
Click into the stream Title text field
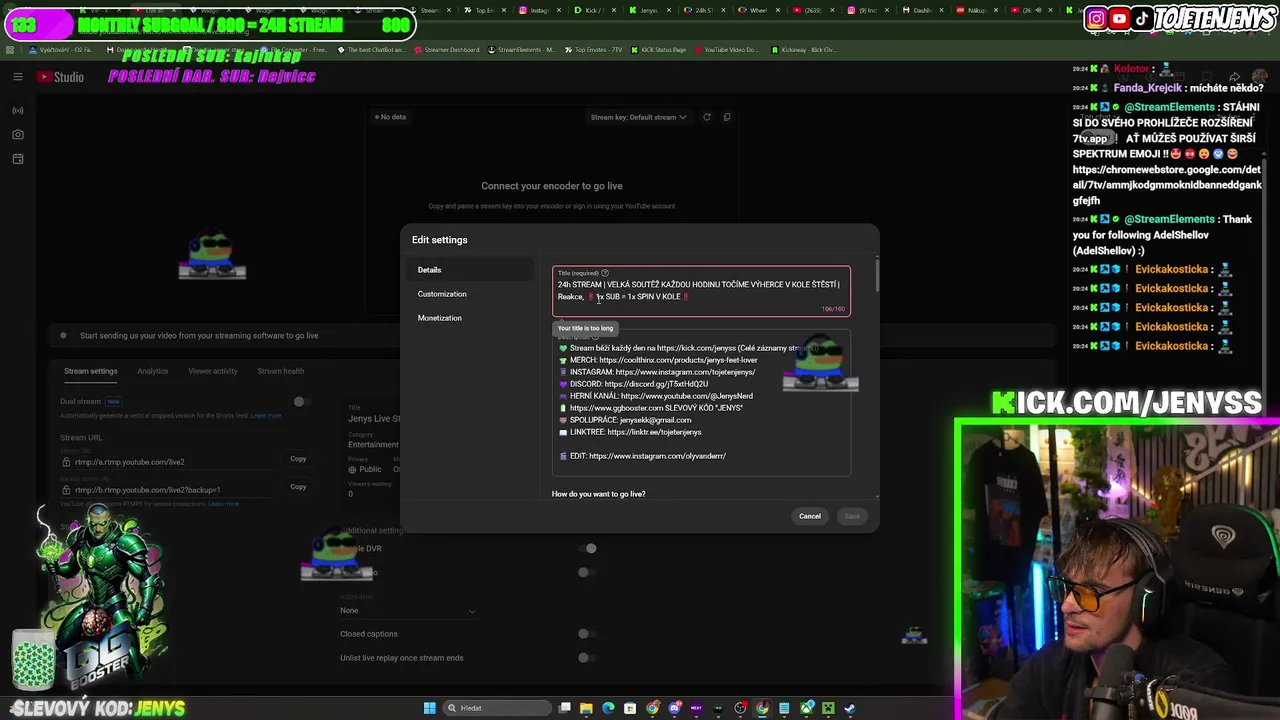(x=701, y=291)
